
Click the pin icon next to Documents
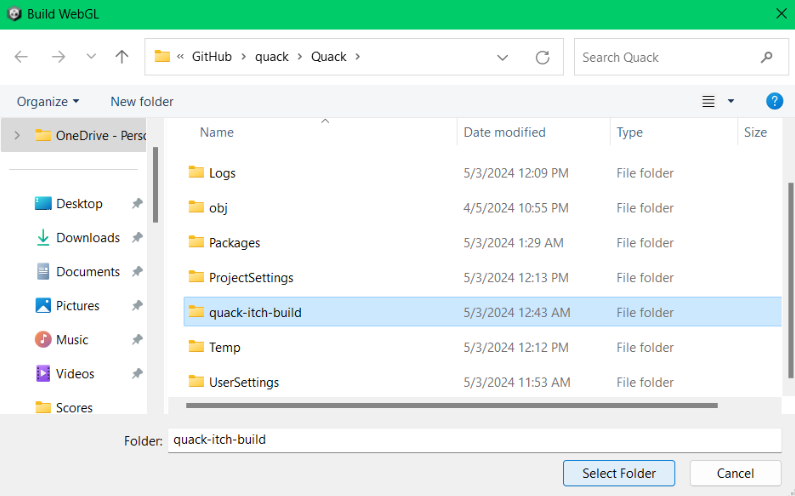pyautogui.click(x=137, y=271)
